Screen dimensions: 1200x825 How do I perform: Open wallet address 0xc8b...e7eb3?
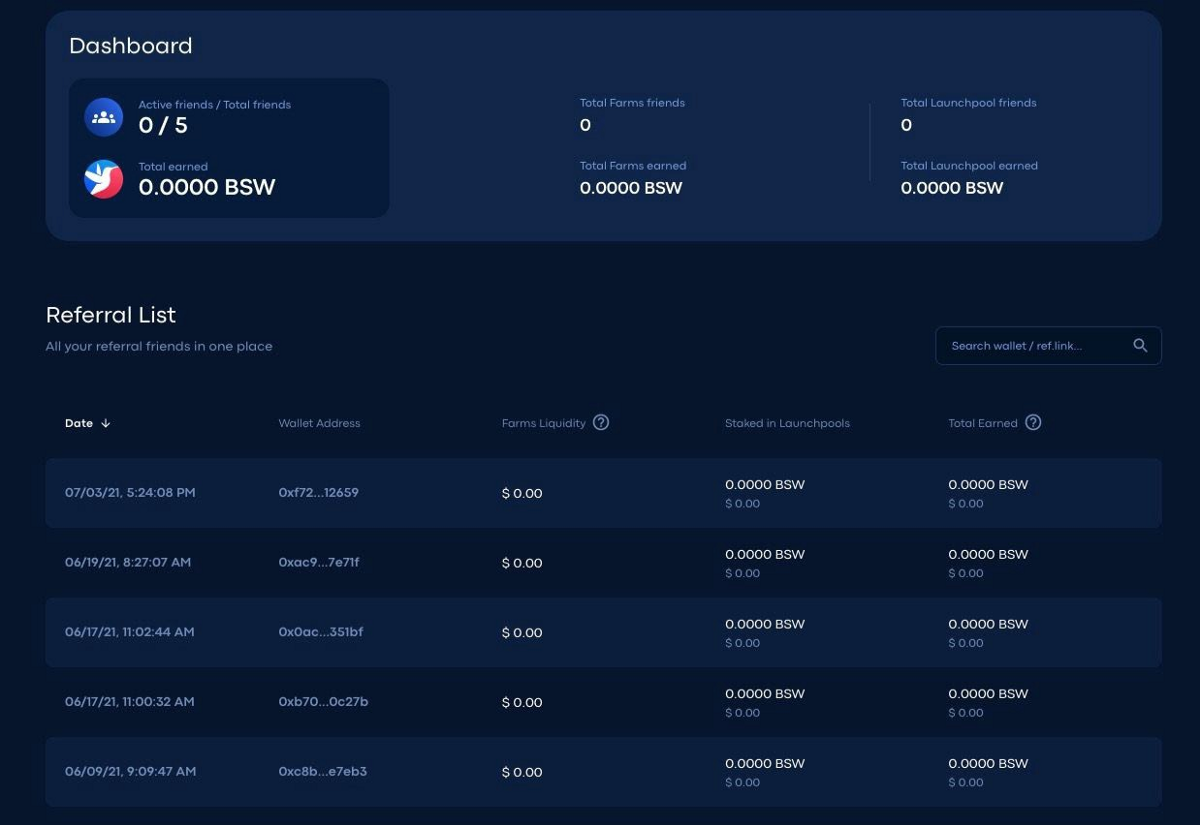coord(322,772)
